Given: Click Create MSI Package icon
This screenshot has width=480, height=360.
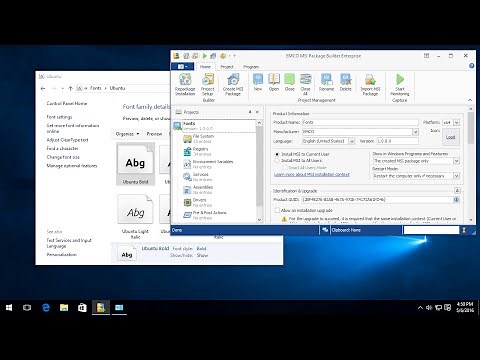Looking at the screenshot, I should tap(233, 84).
